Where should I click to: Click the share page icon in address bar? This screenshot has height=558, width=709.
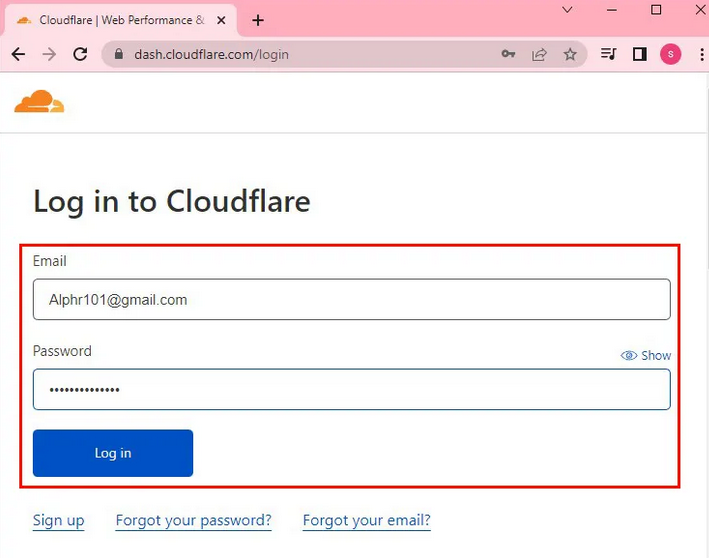(539, 54)
